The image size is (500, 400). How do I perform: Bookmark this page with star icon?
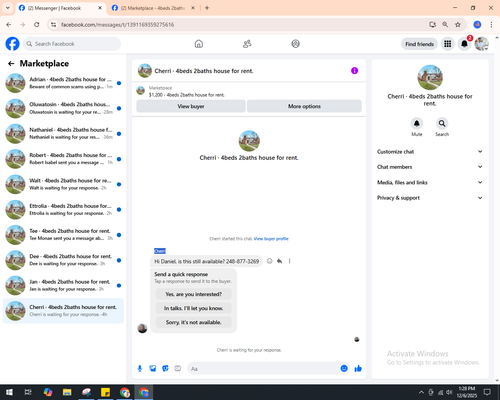pyautogui.click(x=458, y=25)
